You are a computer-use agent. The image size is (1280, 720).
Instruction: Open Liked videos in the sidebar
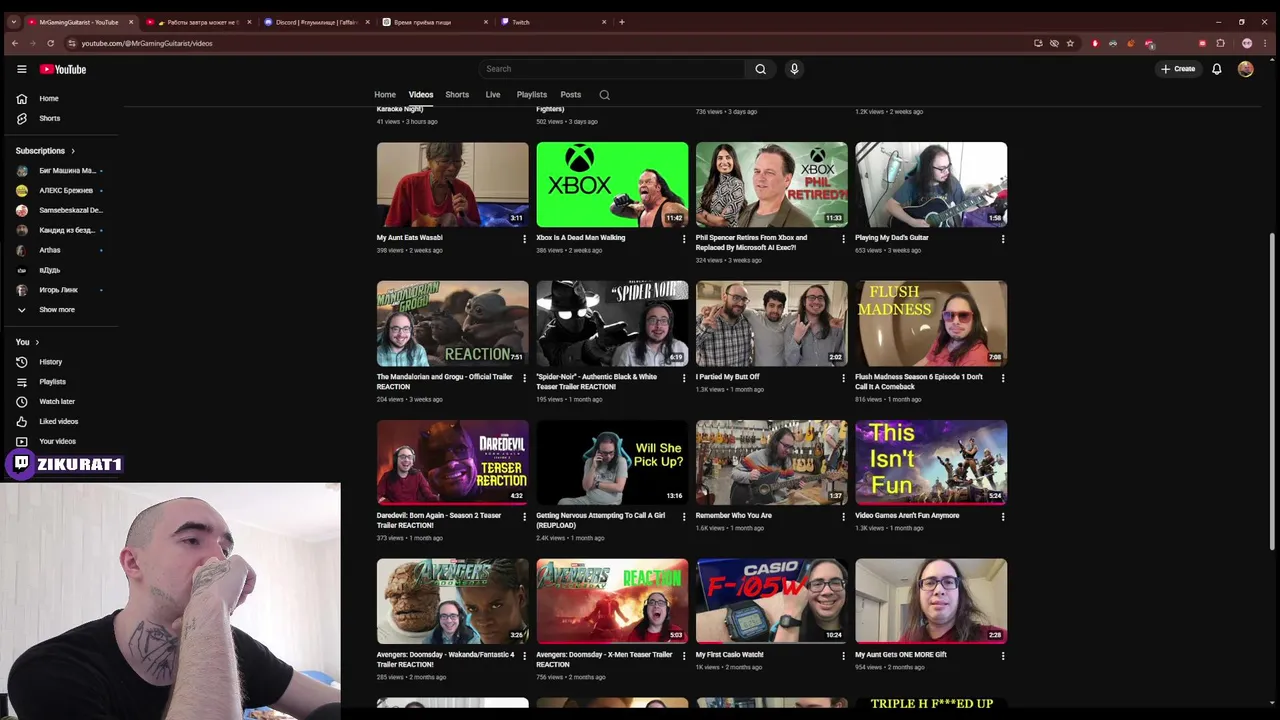coord(59,421)
